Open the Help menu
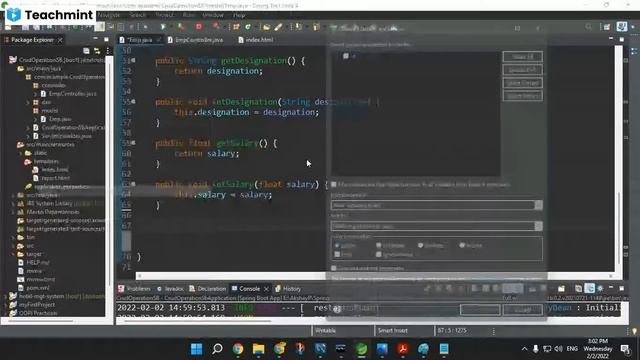The width and height of the screenshot is (640, 360). pos(239,15)
